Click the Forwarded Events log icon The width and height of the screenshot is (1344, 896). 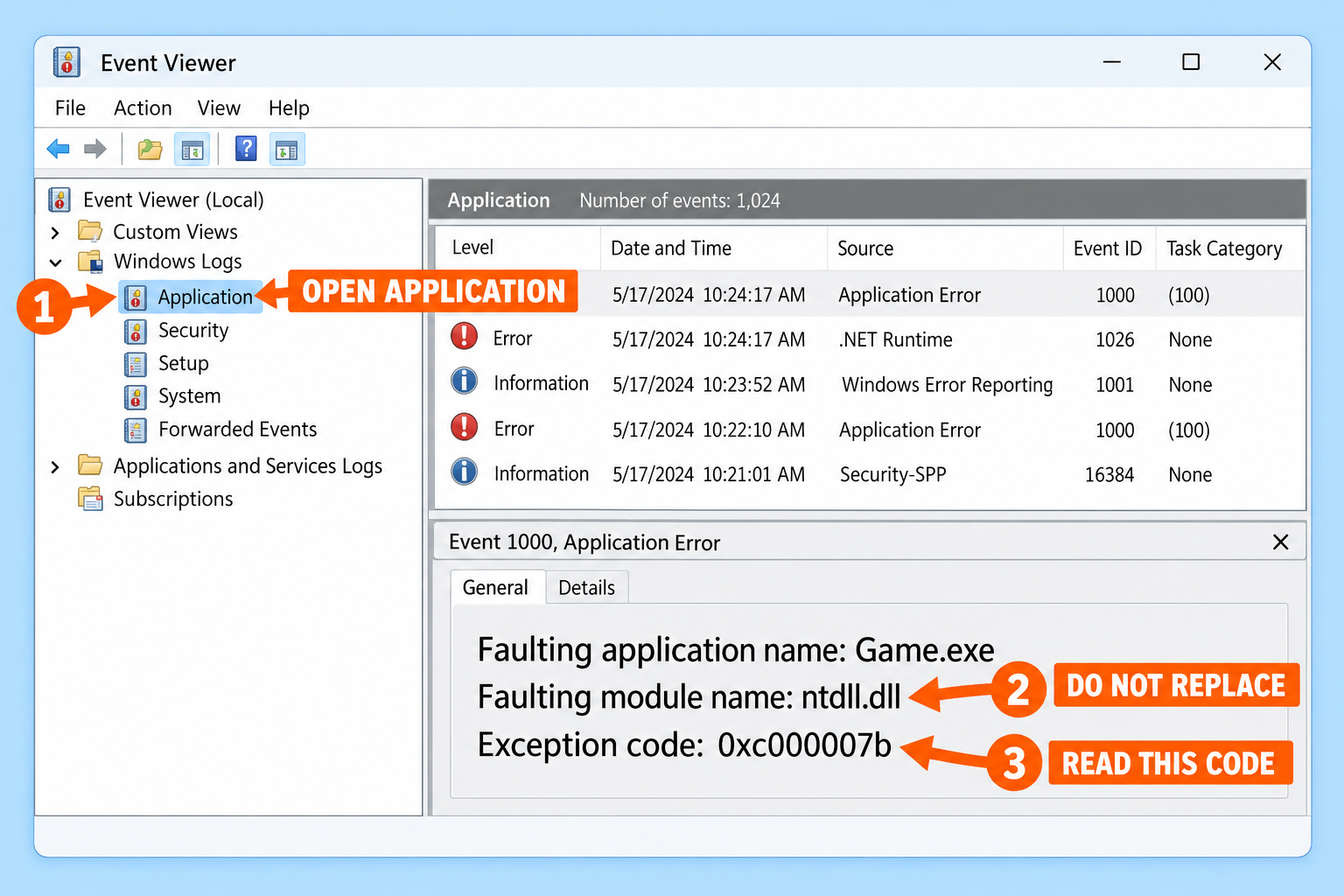(x=135, y=430)
